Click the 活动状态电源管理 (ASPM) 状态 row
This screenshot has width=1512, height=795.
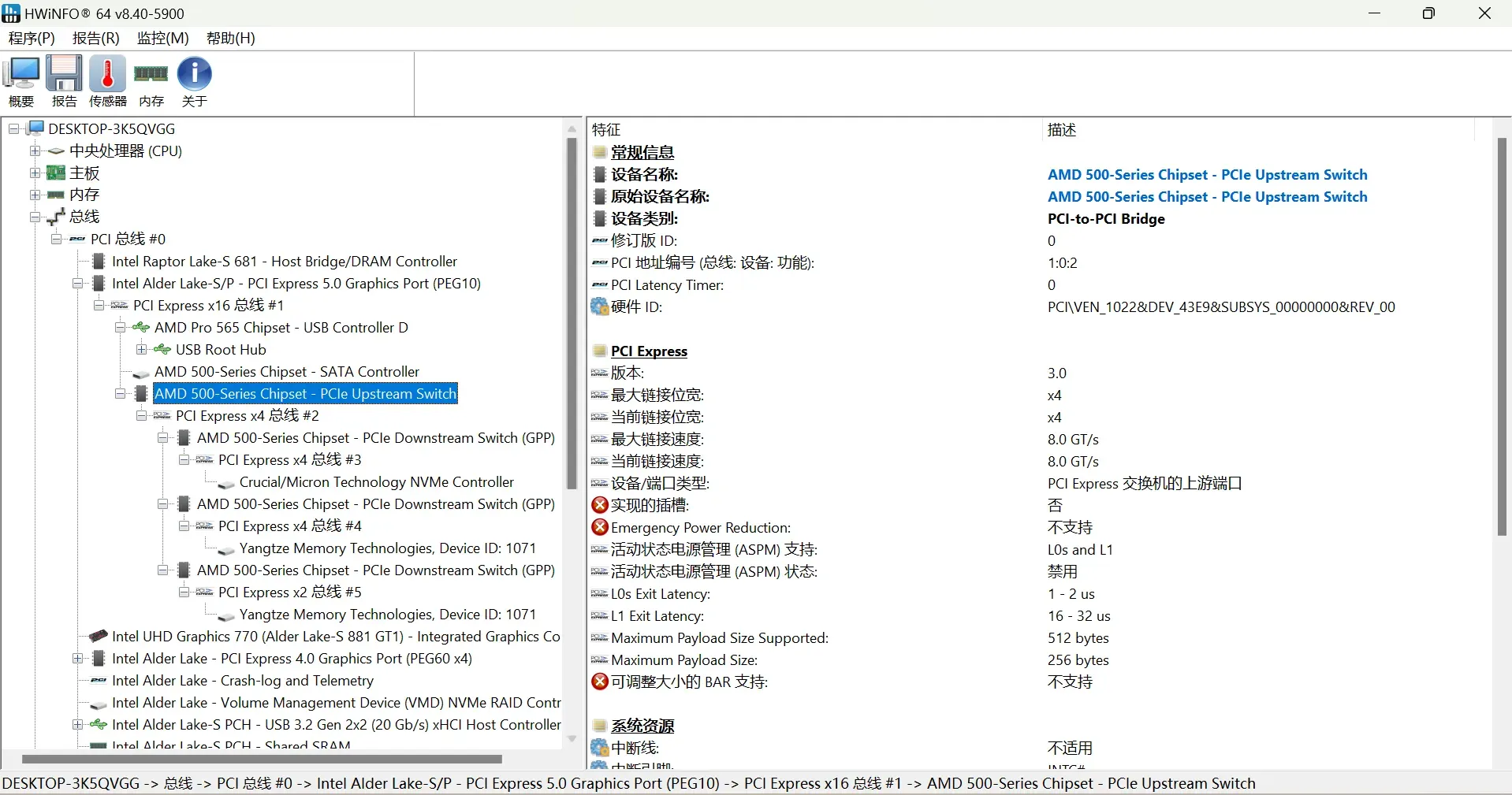pyautogui.click(x=1032, y=571)
